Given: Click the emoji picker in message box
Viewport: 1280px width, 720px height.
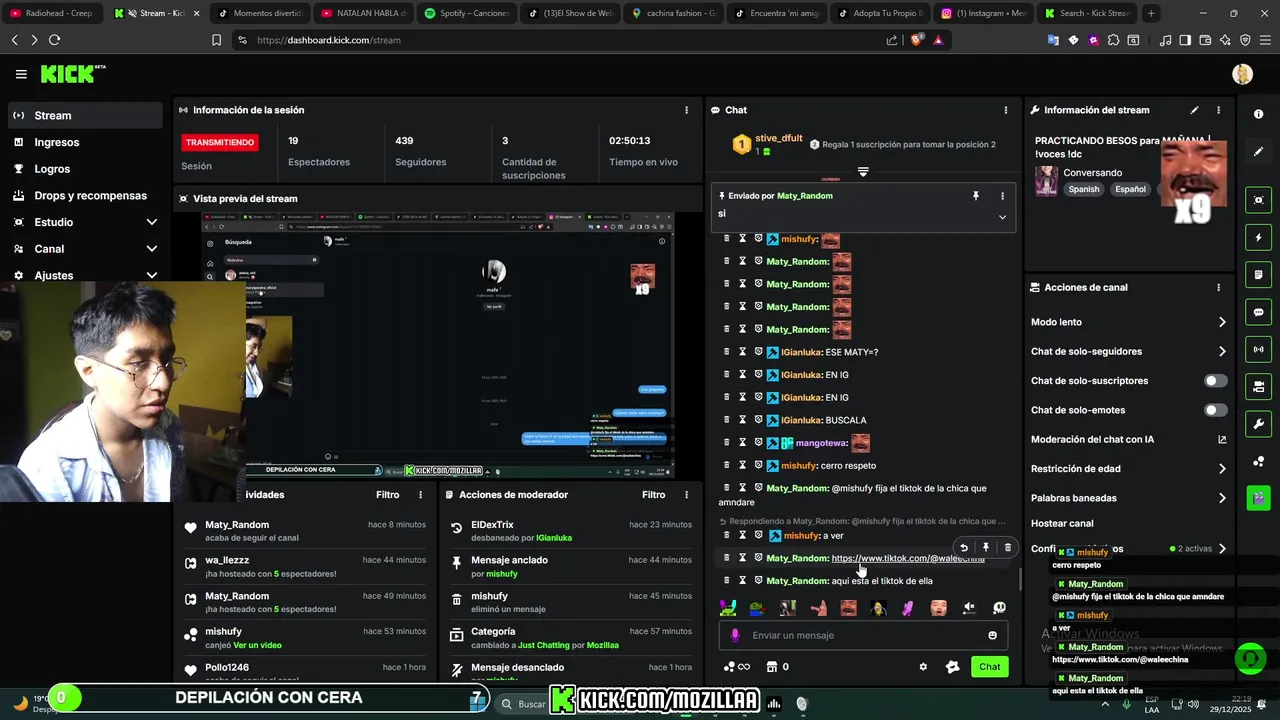Looking at the screenshot, I should coord(992,635).
